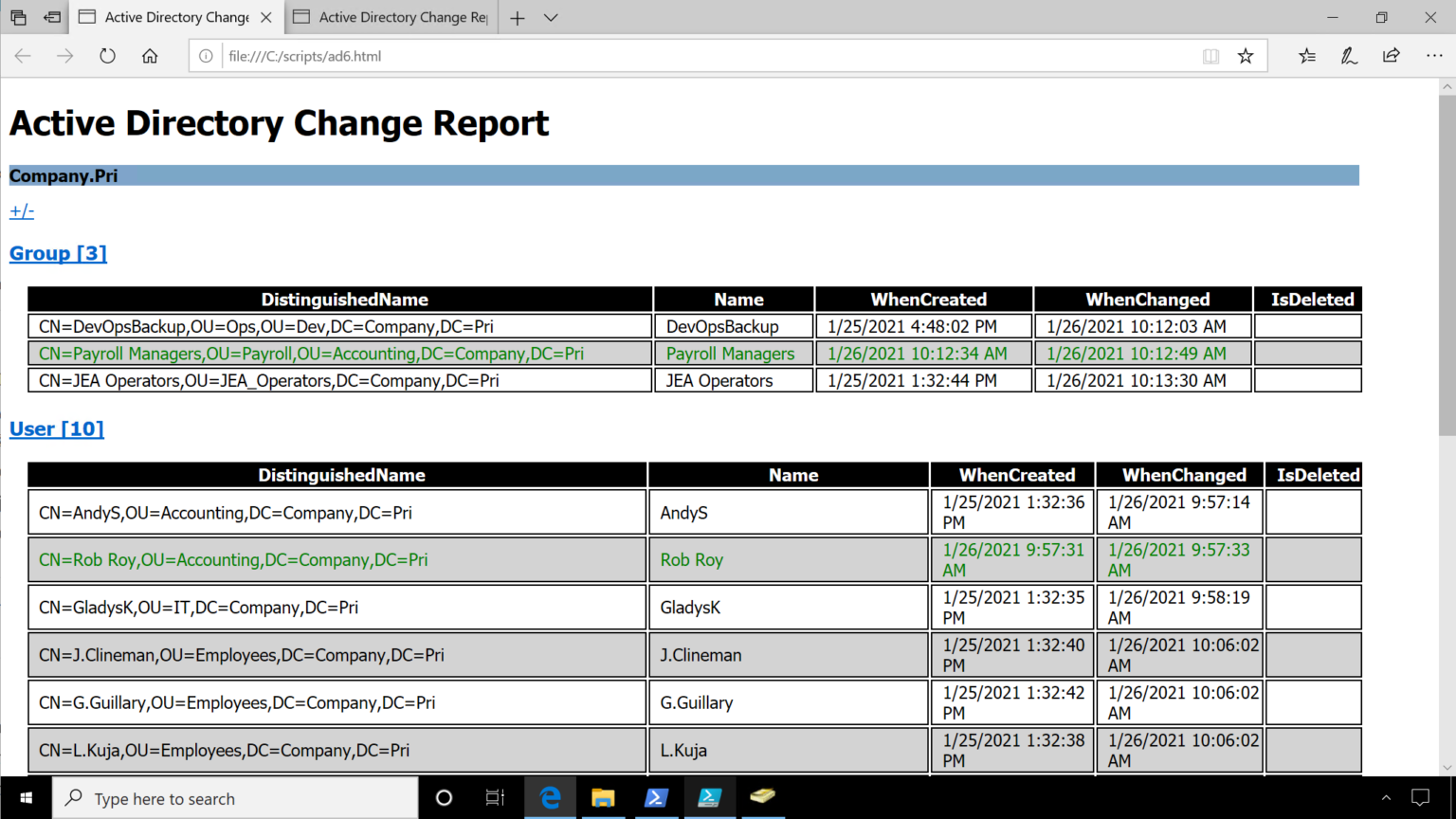Select the Rob Roy name cell
The width and height of the screenshot is (1456, 819).
tap(788, 560)
